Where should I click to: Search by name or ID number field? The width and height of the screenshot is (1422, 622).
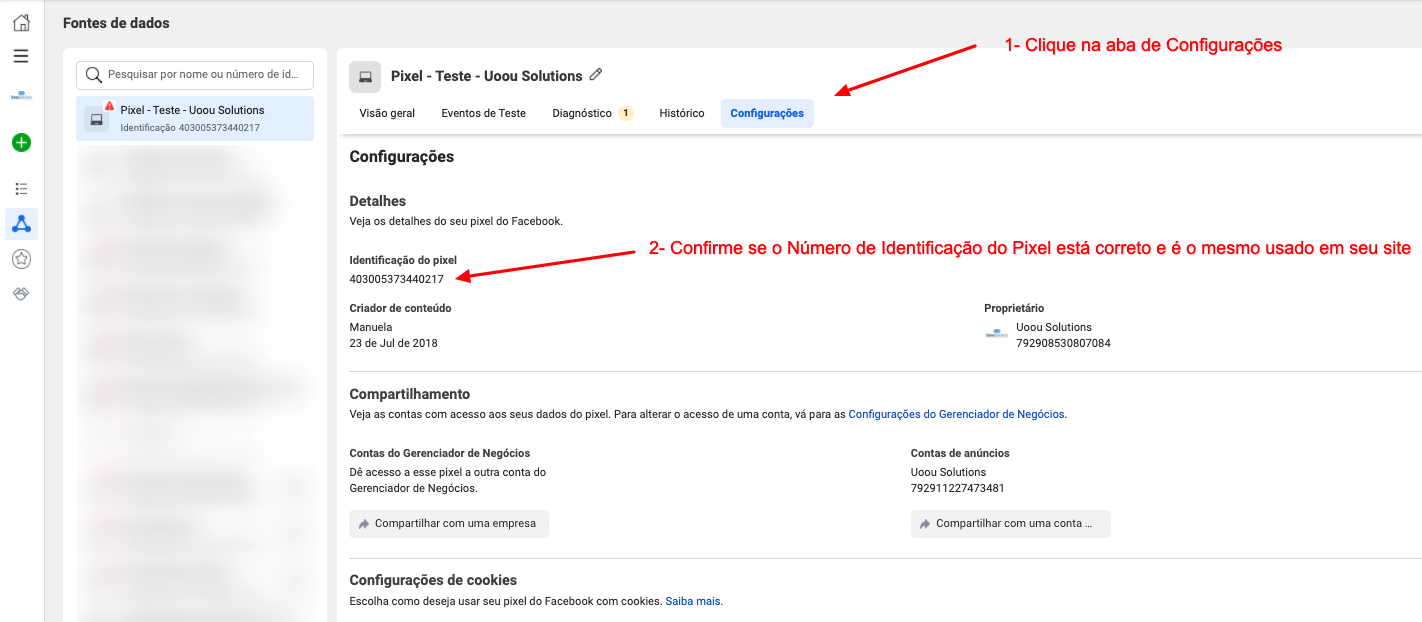(195, 75)
